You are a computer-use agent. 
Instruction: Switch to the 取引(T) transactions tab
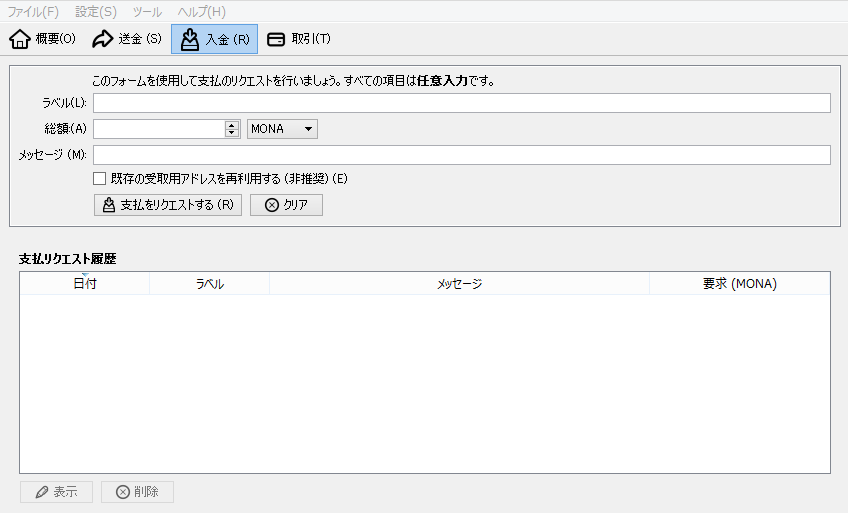click(299, 39)
